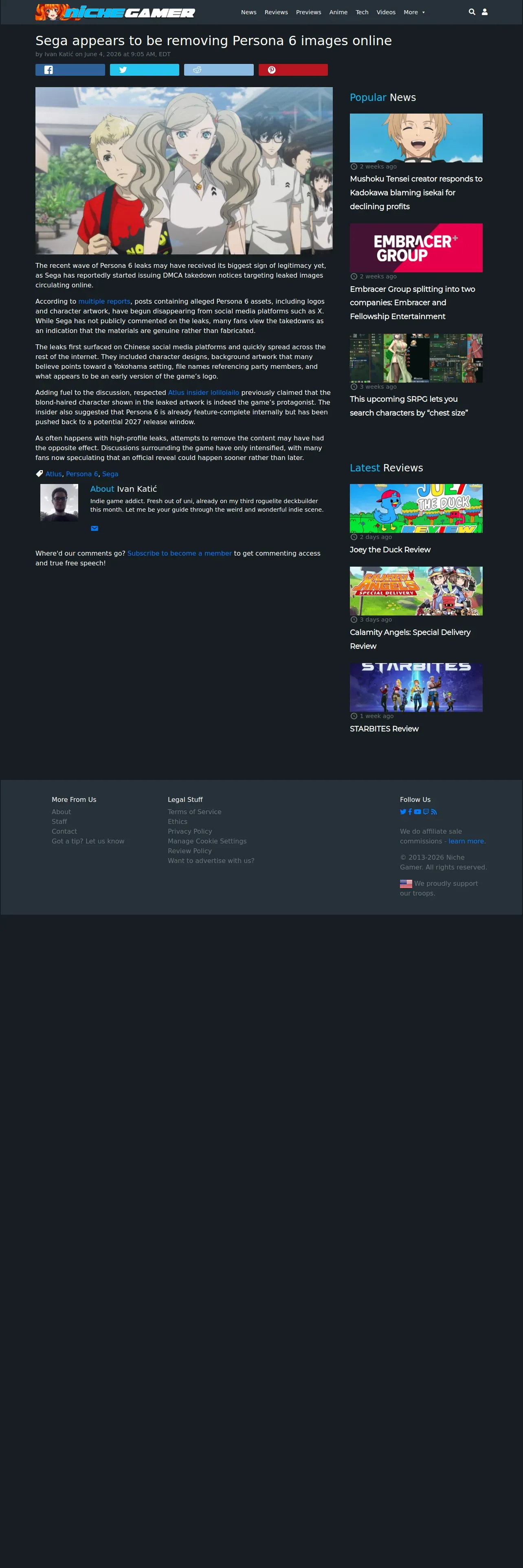Open the Mushoku Tensei article headline

[x=416, y=193]
